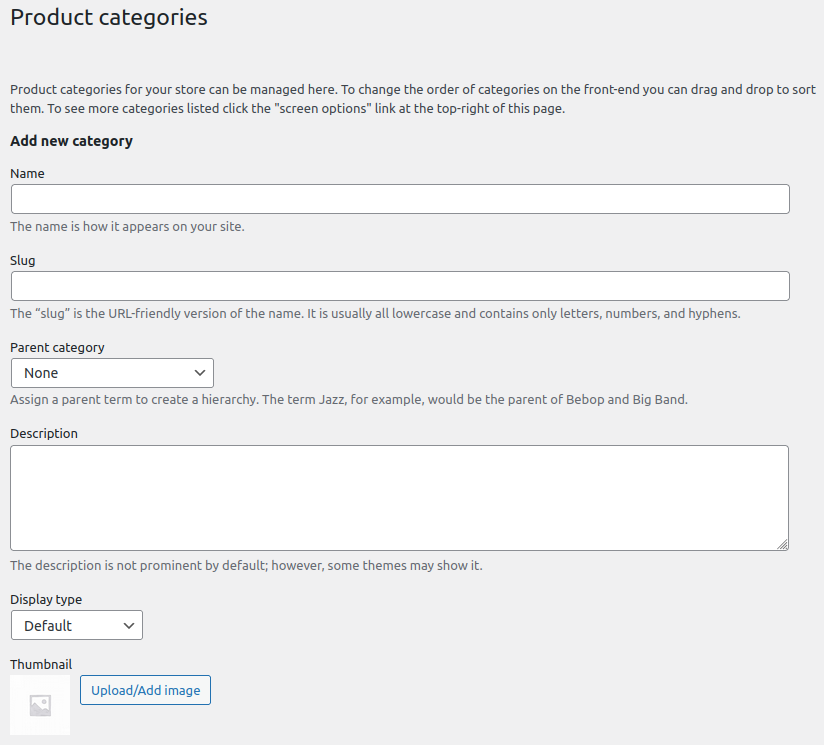Viewport: 824px width, 745px height.
Task: Click the Product categories page heading
Action: (109, 17)
